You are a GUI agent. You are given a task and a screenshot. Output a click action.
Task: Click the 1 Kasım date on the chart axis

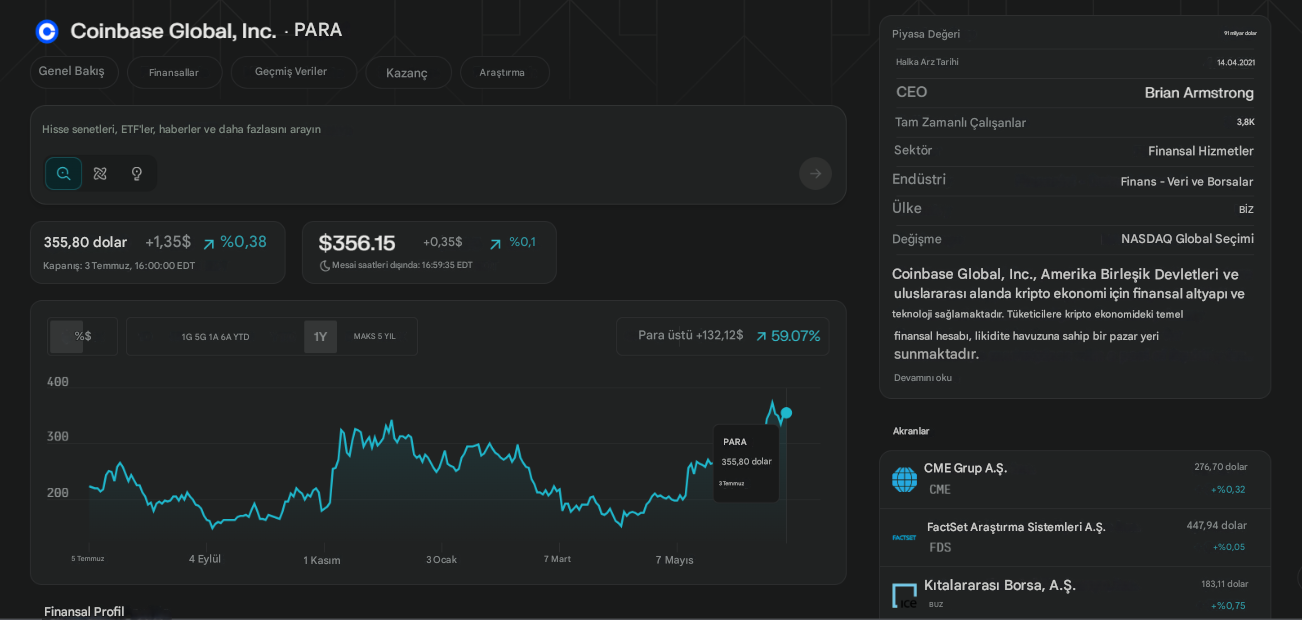pos(322,560)
